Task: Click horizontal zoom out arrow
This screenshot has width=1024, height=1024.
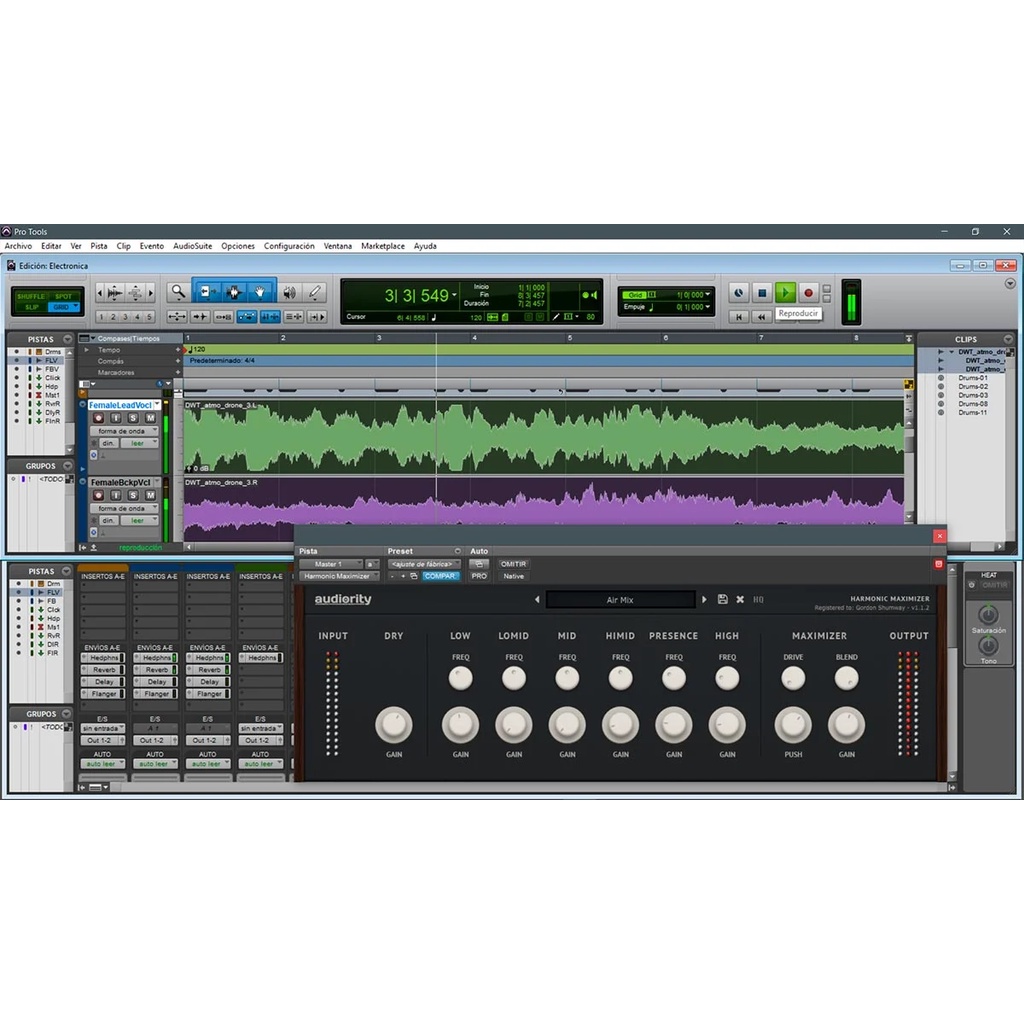Action: (x=99, y=293)
